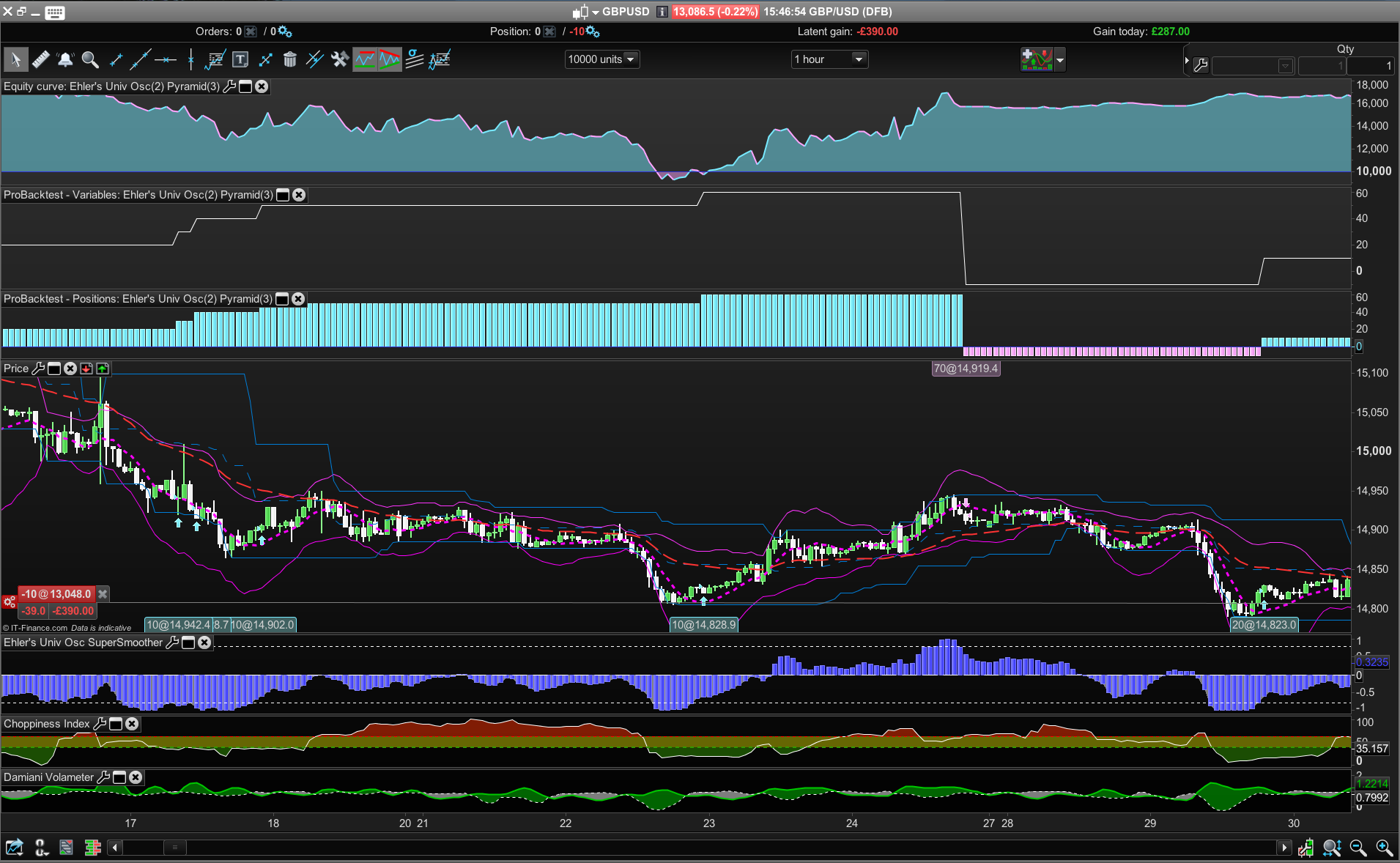Open Damiani Volameter settings wrench

(103, 777)
